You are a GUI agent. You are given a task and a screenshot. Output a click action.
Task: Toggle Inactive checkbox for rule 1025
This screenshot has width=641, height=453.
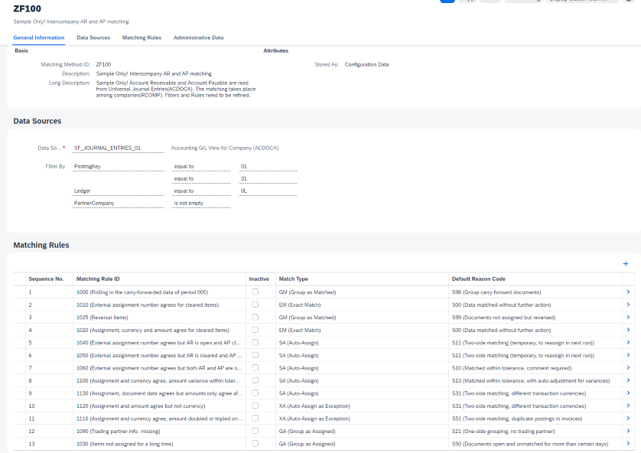click(255, 317)
